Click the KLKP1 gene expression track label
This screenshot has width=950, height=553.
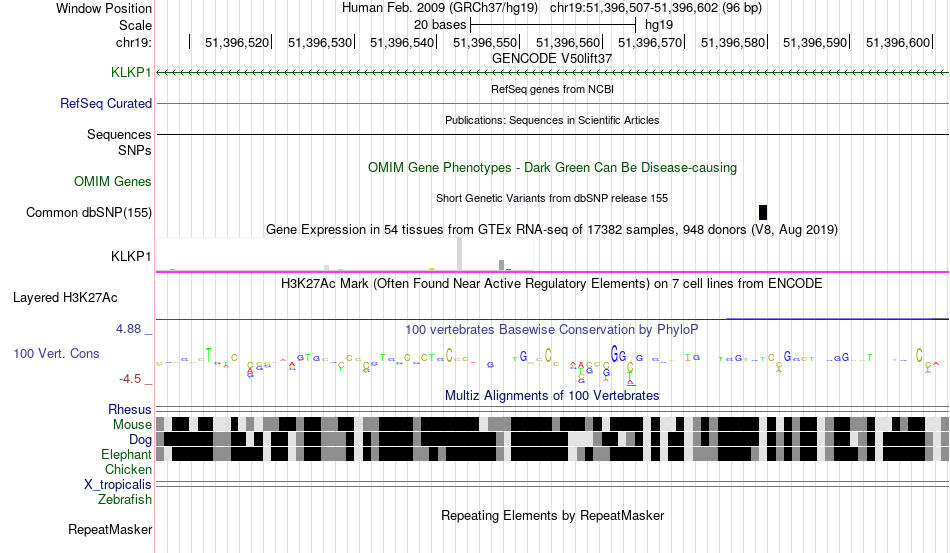[131, 257]
